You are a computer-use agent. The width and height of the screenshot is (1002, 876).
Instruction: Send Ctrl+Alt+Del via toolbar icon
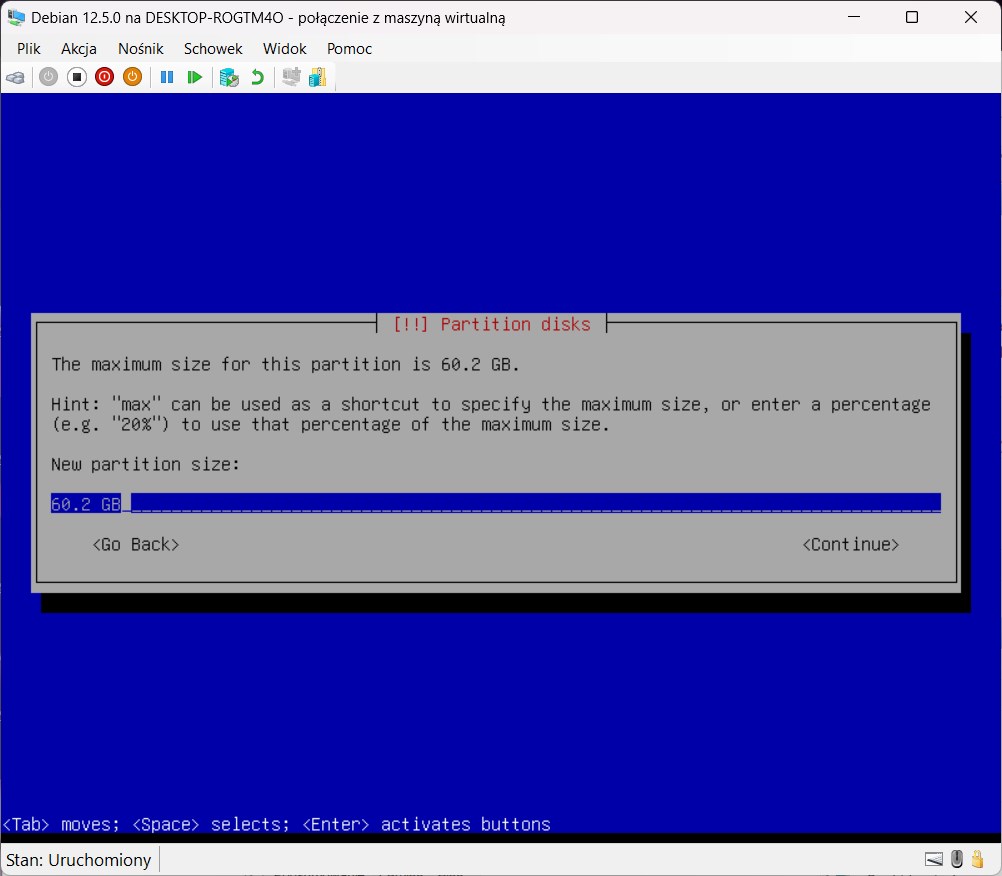click(x=15, y=77)
